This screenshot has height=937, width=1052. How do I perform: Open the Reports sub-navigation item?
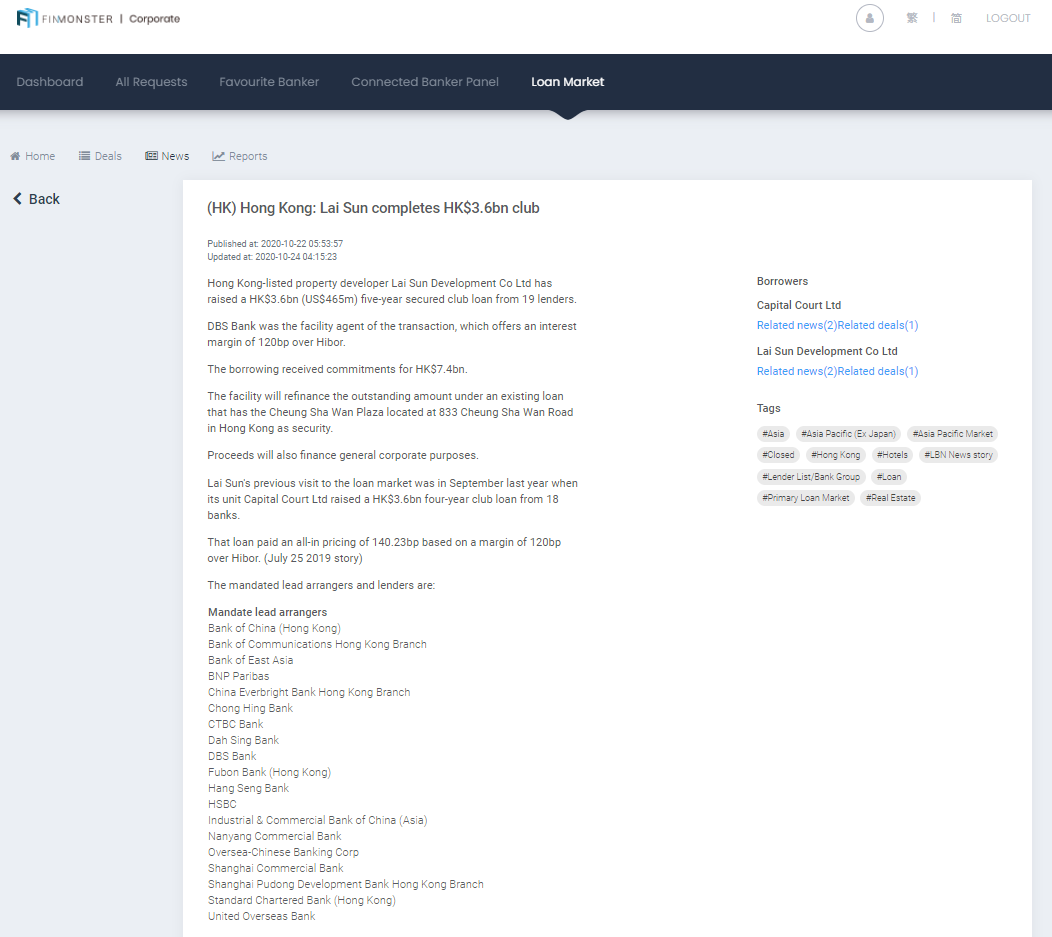pos(240,156)
